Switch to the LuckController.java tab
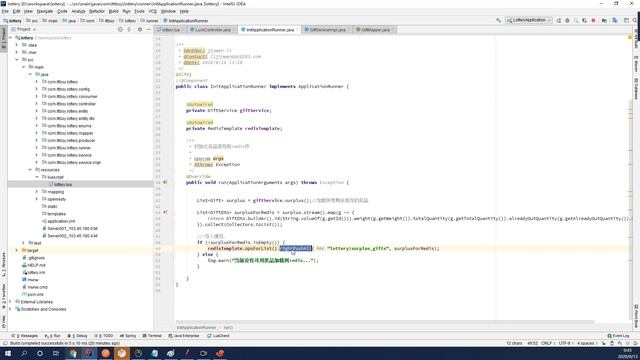Viewport: 640px width, 360px height. pyautogui.click(x=212, y=30)
